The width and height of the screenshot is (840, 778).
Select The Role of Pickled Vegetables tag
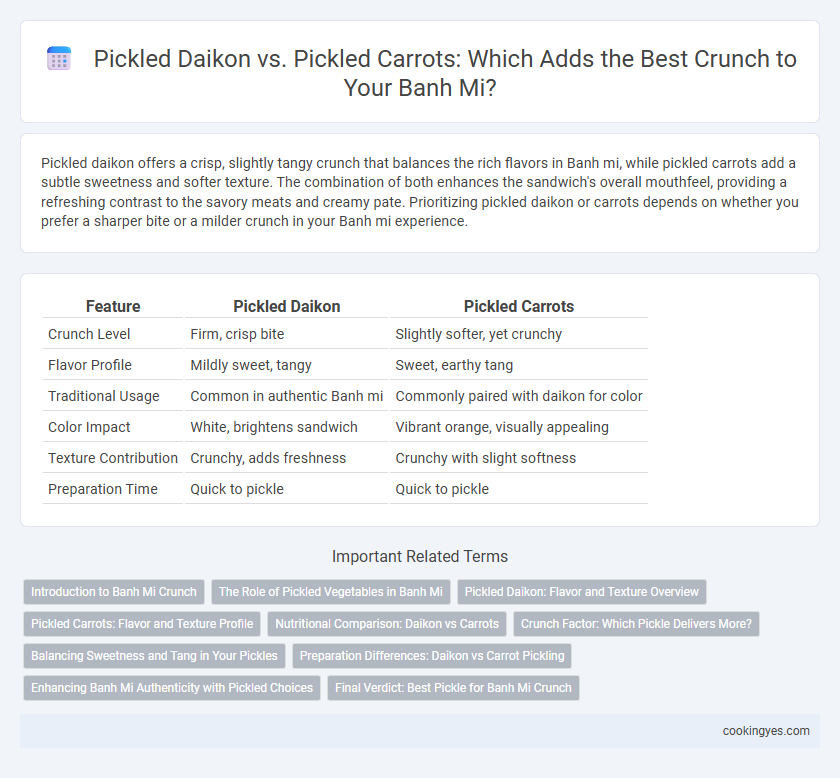coord(331,592)
